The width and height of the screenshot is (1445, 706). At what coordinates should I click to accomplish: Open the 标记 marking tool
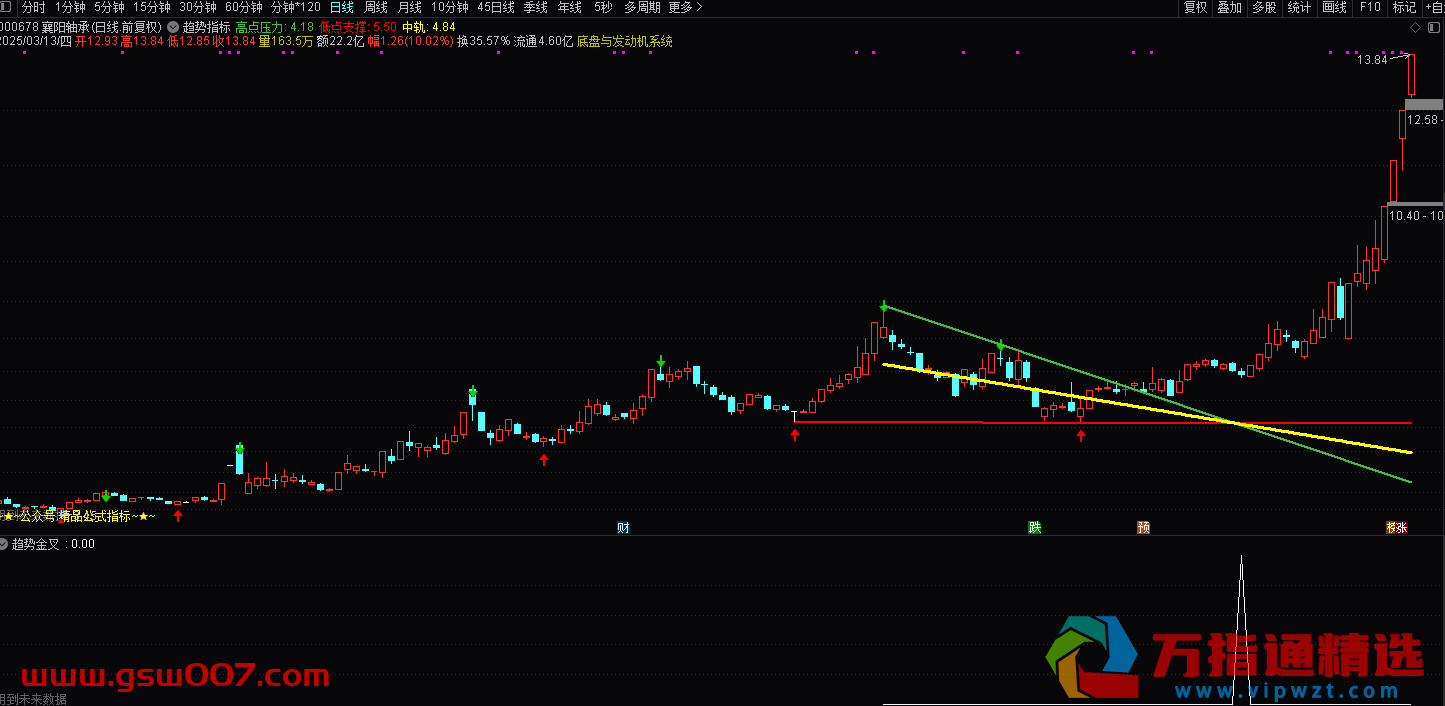[1404, 7]
